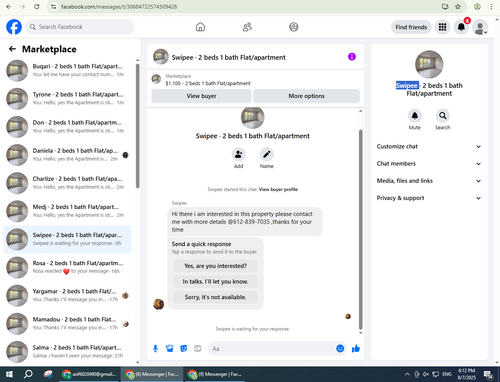Send quick reply 'Sorry, it's not available.'
This screenshot has width=500, height=382.
pyautogui.click(x=215, y=297)
